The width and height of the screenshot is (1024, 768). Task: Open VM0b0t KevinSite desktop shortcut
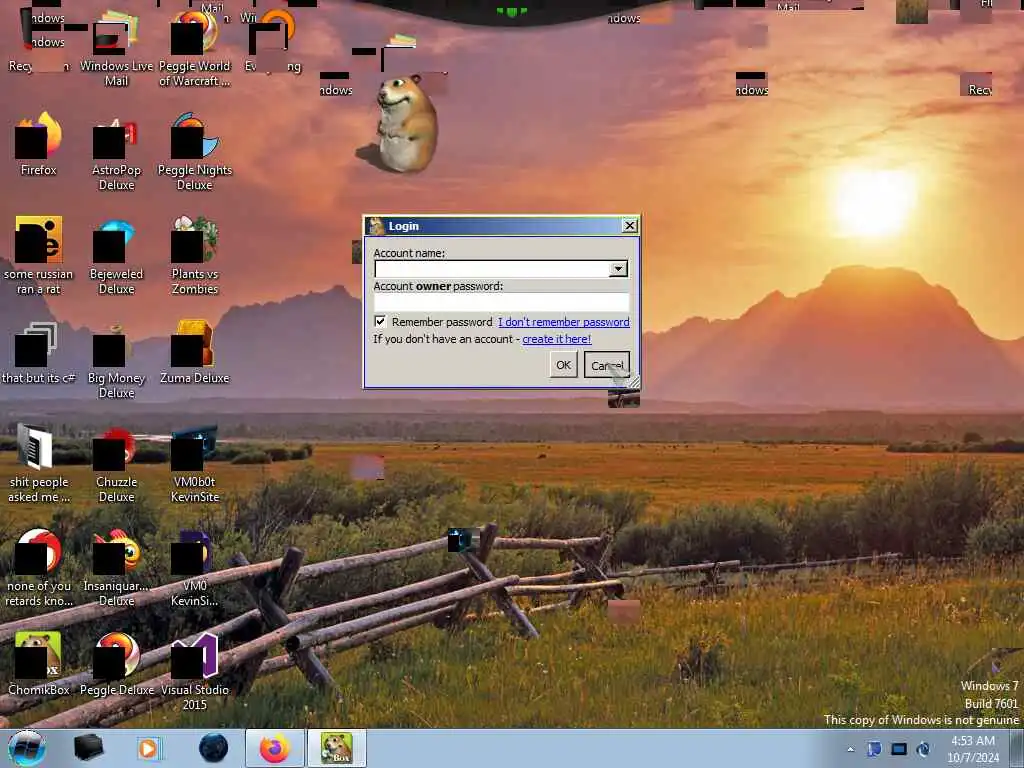195,464
